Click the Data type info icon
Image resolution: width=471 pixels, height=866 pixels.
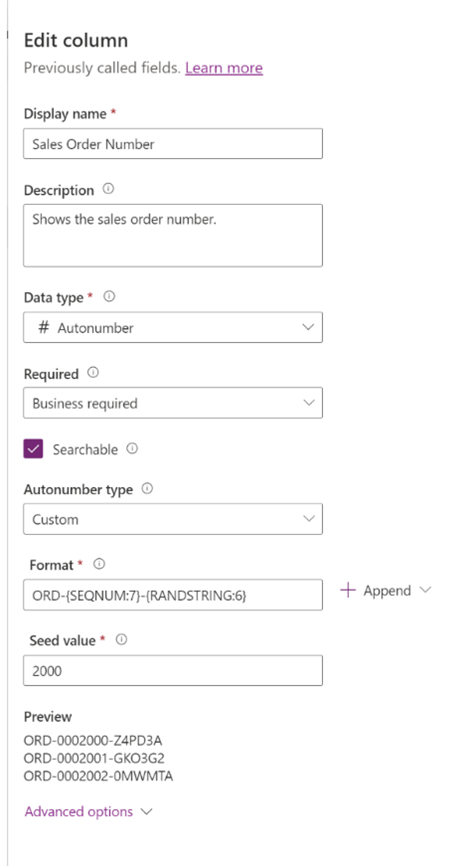coord(109,297)
